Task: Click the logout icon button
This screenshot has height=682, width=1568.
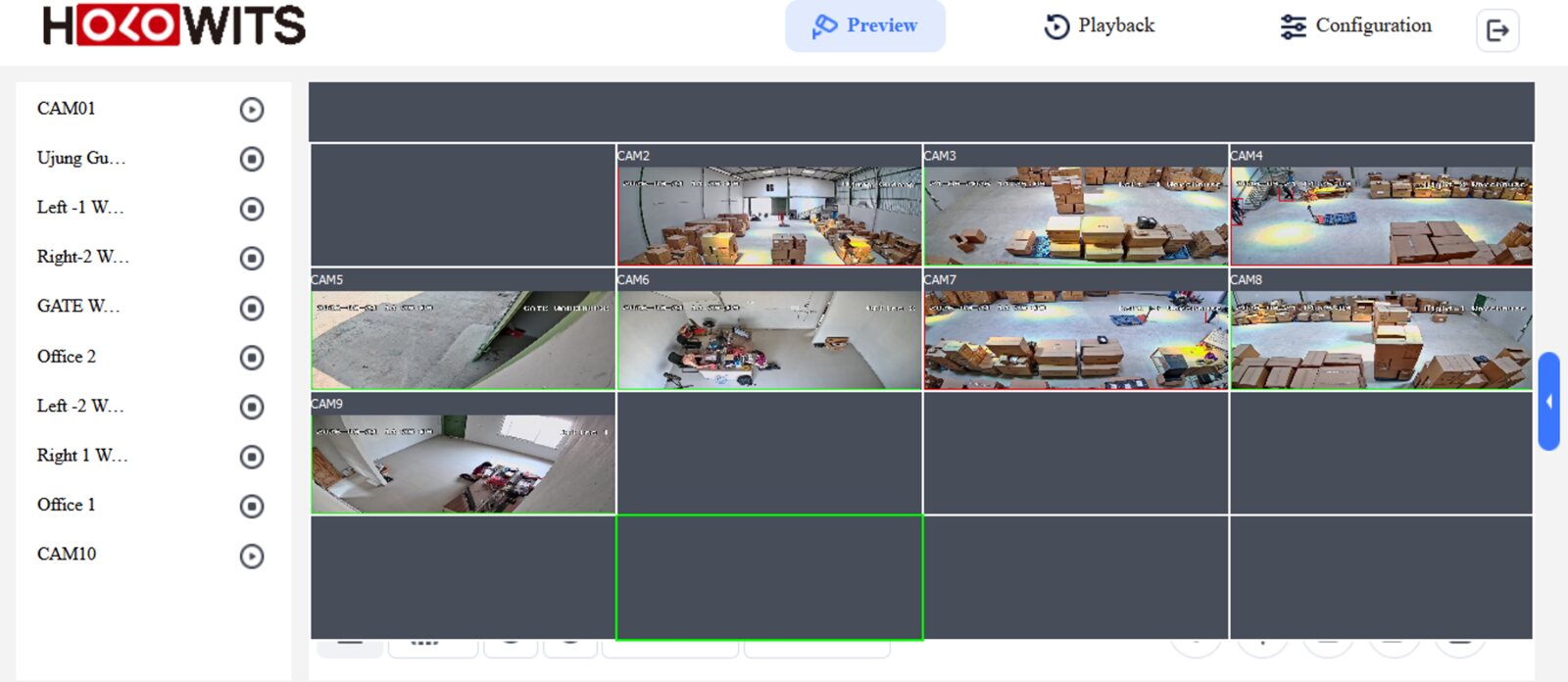Action: point(1497,30)
